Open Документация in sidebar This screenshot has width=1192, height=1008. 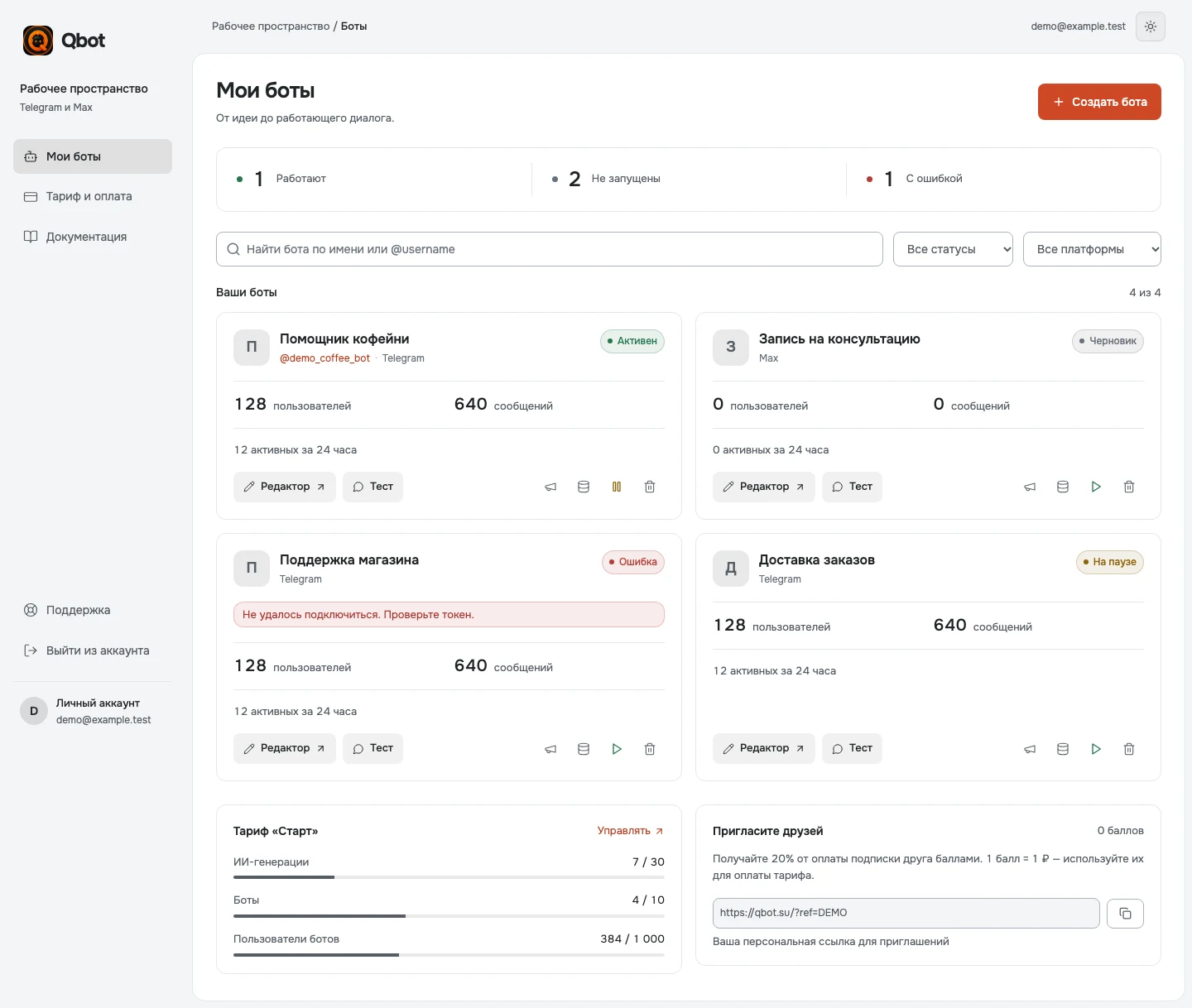[93, 237]
